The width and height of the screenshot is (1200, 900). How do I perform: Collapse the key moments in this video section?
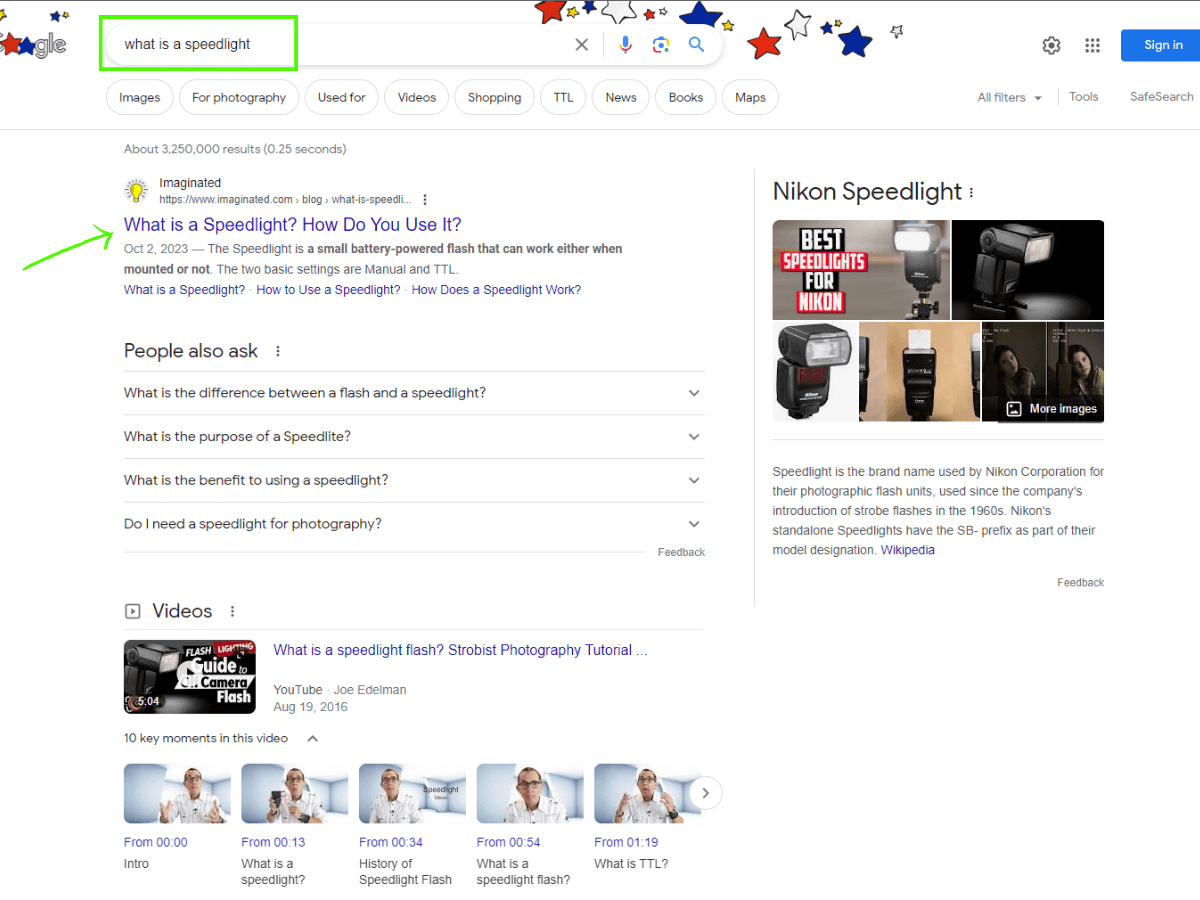(x=312, y=739)
